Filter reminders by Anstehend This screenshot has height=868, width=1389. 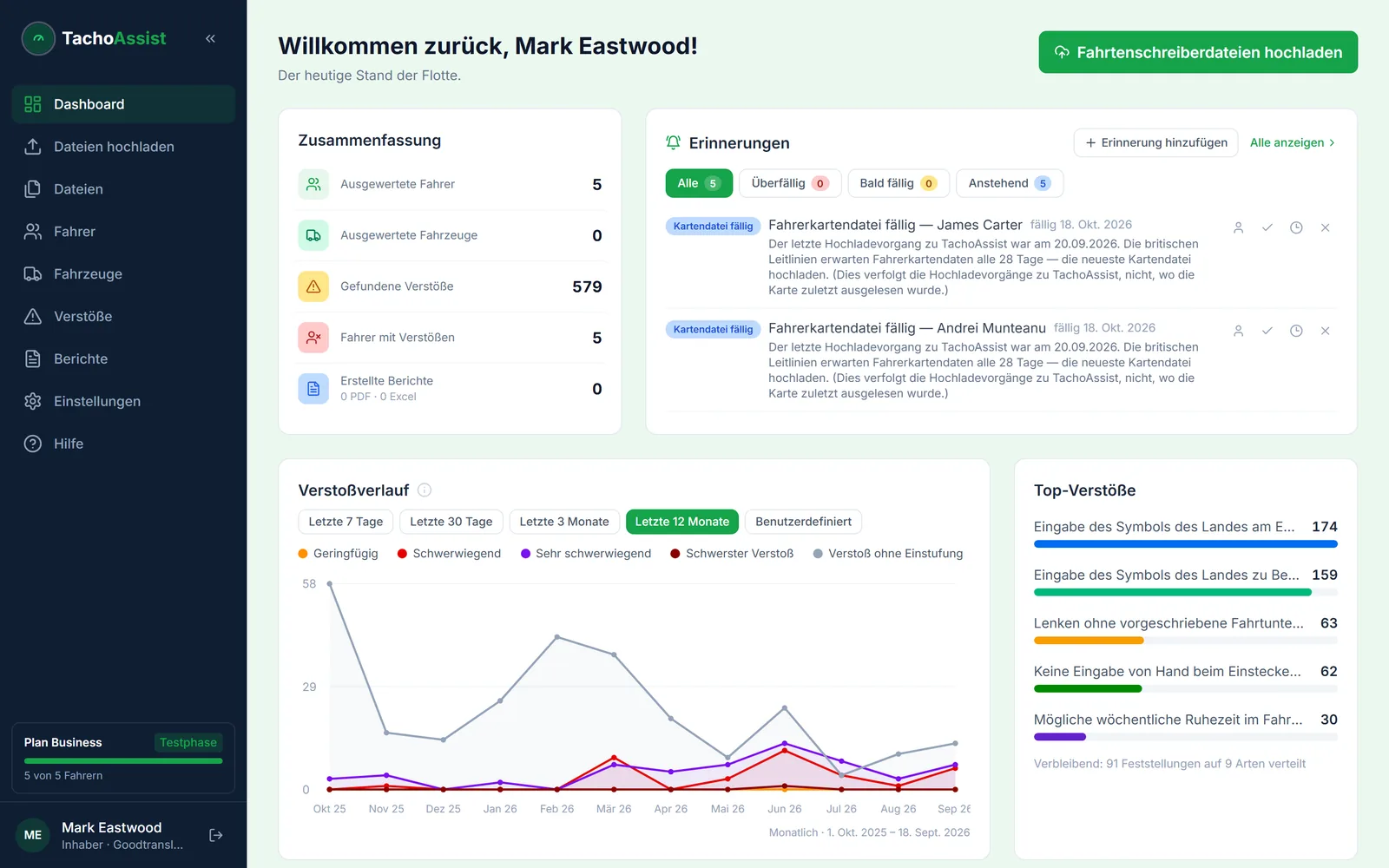tap(1010, 183)
